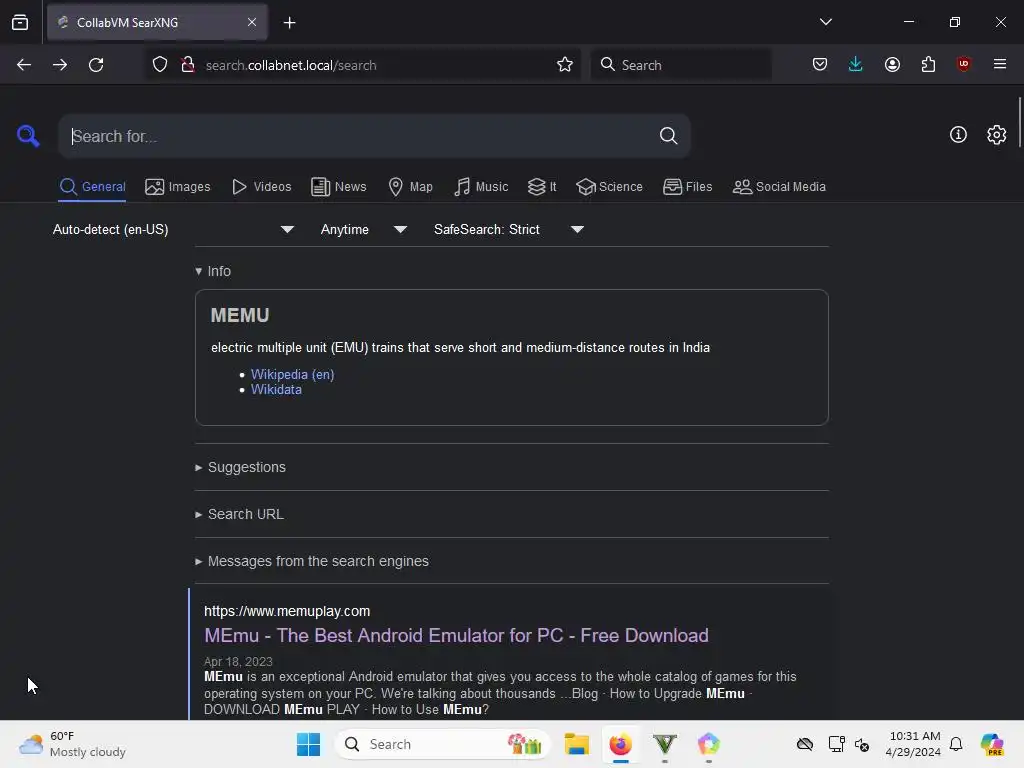Collapse the Info section

click(213, 271)
